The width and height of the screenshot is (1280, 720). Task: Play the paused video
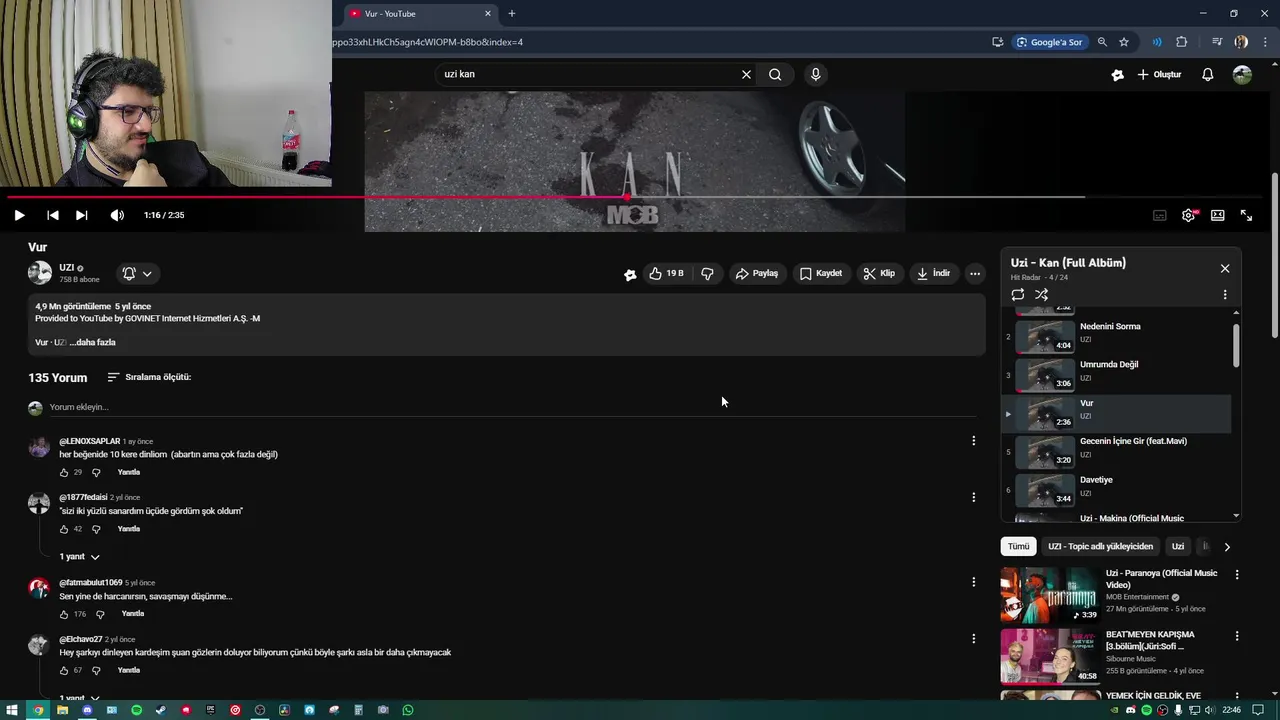pyautogui.click(x=19, y=215)
